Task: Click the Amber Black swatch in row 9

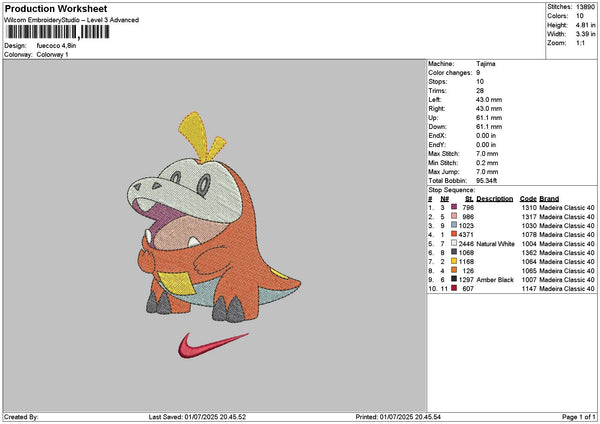Action: pyautogui.click(x=454, y=279)
